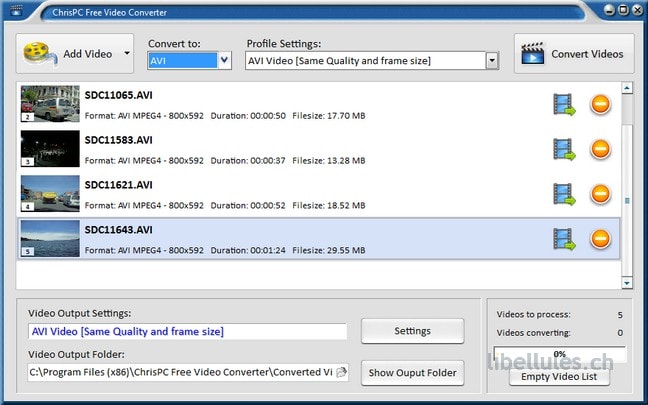The height and width of the screenshot is (405, 648).
Task: Select the SDC11065.AVI thumbnail
Action: coord(50,104)
